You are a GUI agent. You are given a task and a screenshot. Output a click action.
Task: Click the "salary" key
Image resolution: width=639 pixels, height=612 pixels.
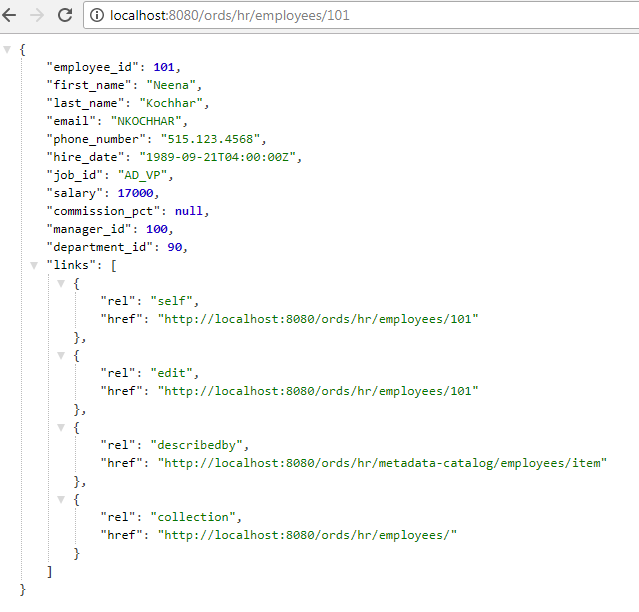coord(75,193)
